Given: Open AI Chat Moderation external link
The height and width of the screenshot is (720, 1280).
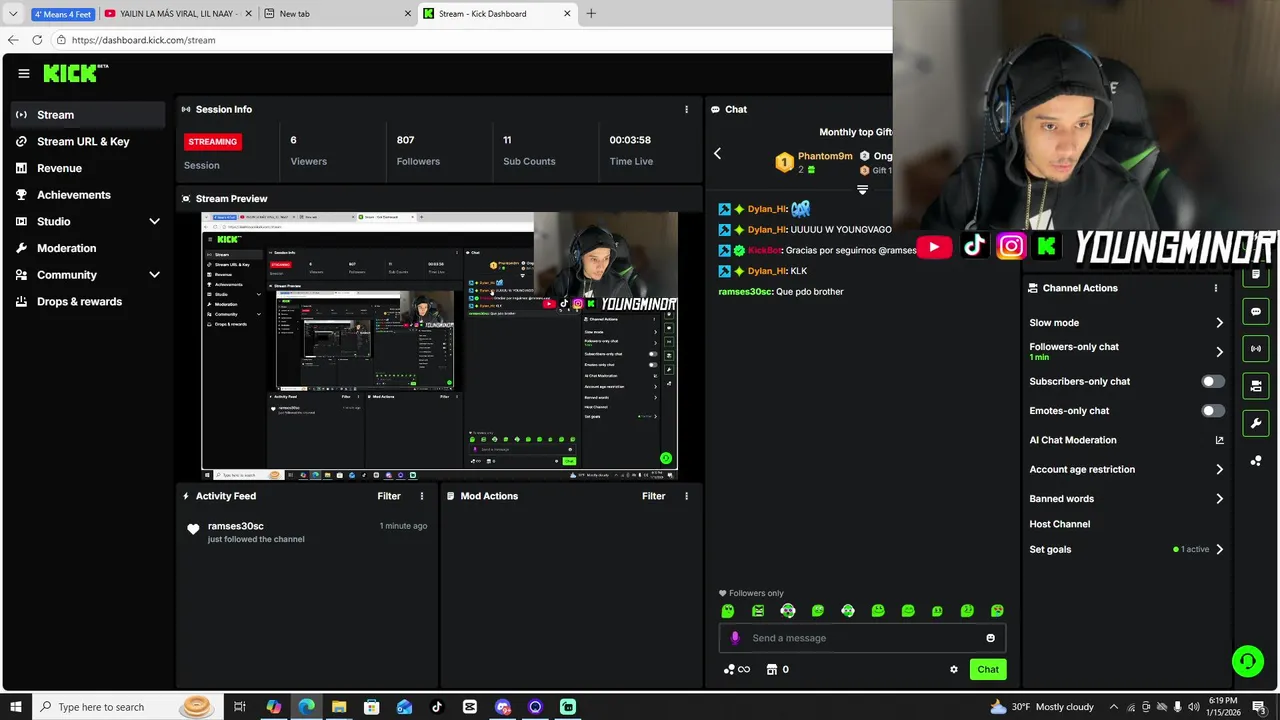Looking at the screenshot, I should click(x=1219, y=440).
